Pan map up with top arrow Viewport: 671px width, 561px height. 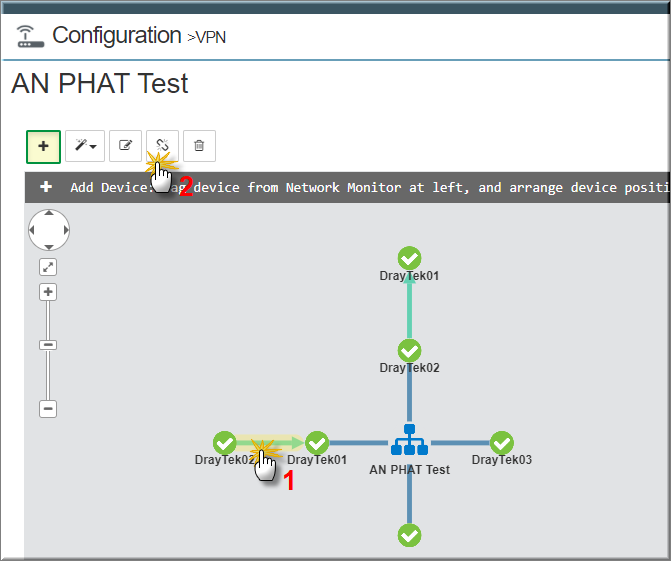pyautogui.click(x=49, y=213)
